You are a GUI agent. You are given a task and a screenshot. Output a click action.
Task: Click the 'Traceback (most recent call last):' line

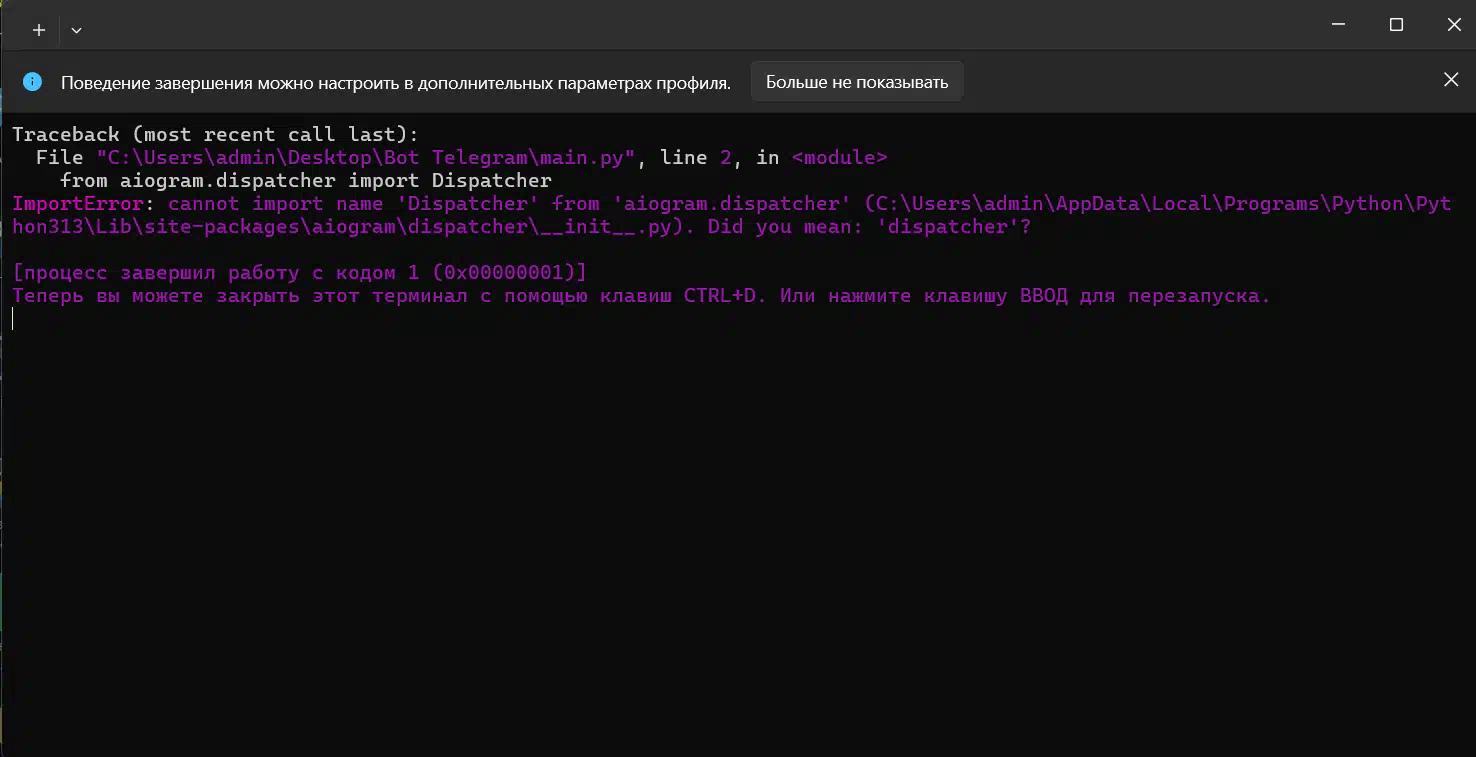[216, 134]
